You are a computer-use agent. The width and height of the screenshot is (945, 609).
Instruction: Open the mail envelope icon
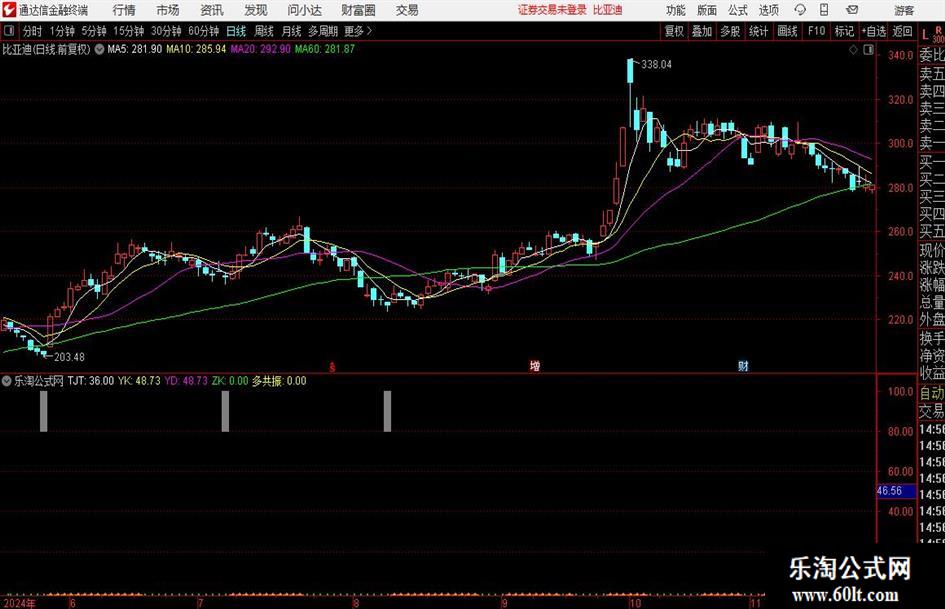(x=852, y=10)
